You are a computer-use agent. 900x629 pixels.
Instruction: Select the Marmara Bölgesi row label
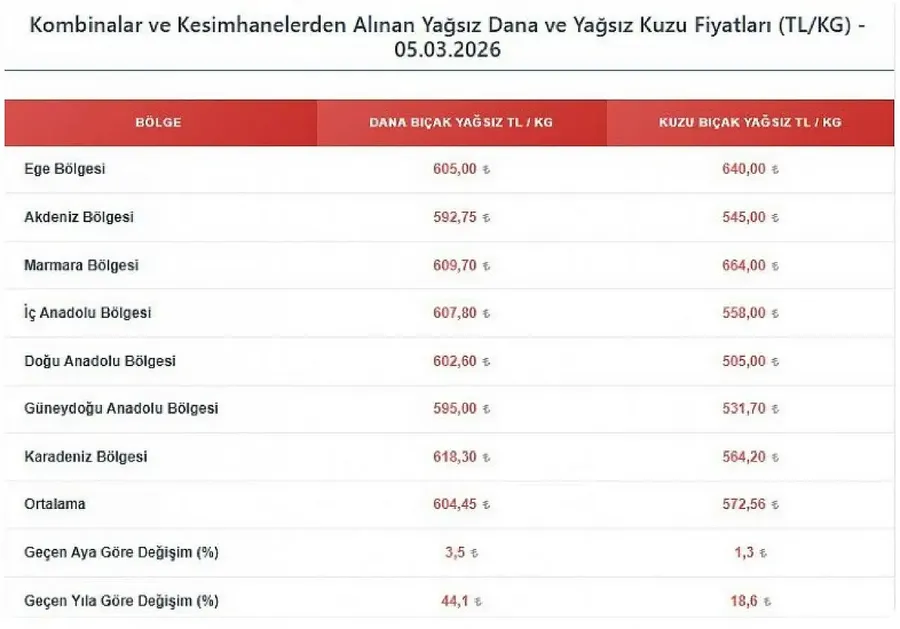[81, 265]
